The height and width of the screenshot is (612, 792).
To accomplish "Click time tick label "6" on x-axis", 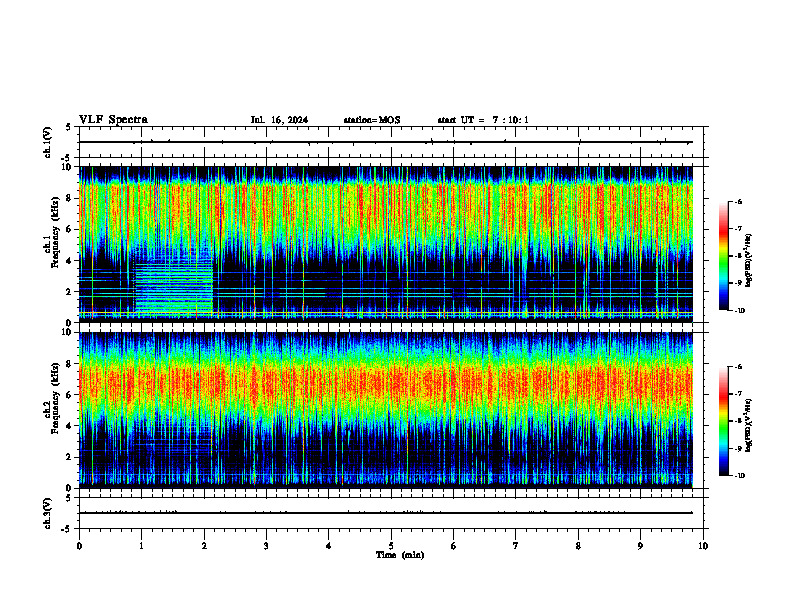I will click(453, 546).
